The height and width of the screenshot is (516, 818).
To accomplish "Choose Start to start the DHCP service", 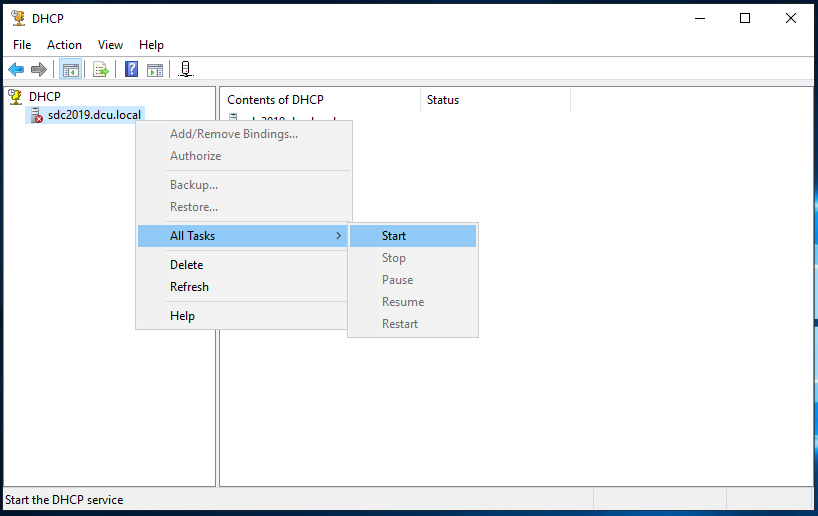I will (394, 236).
